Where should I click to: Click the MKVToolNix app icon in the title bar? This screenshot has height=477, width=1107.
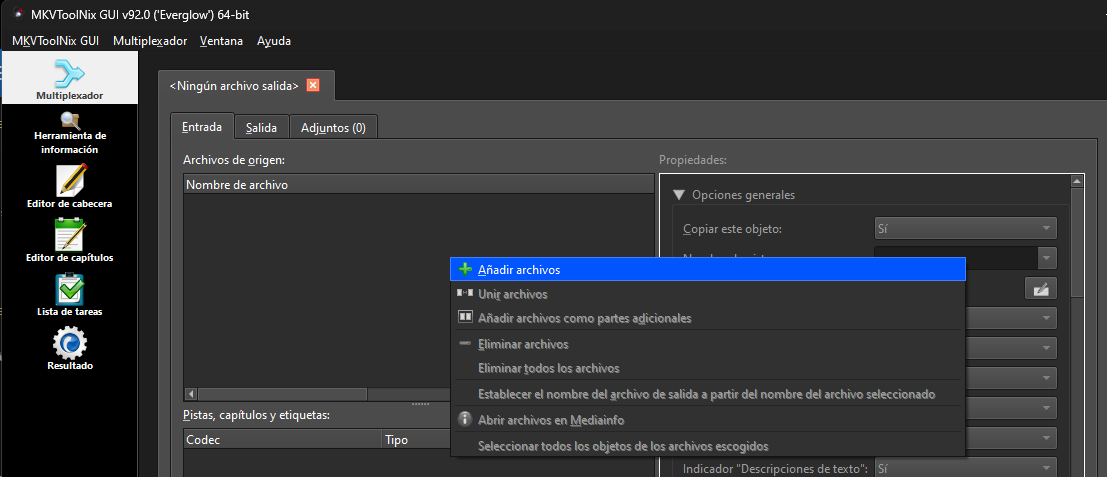pos(19,15)
